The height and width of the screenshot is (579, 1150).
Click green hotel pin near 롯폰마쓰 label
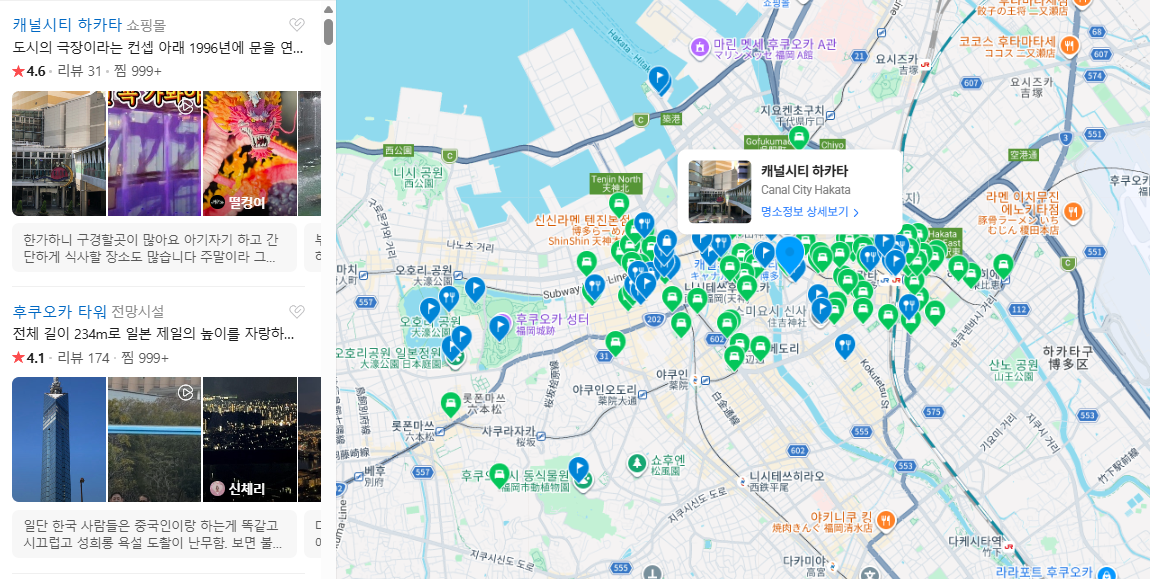[x=450, y=403]
